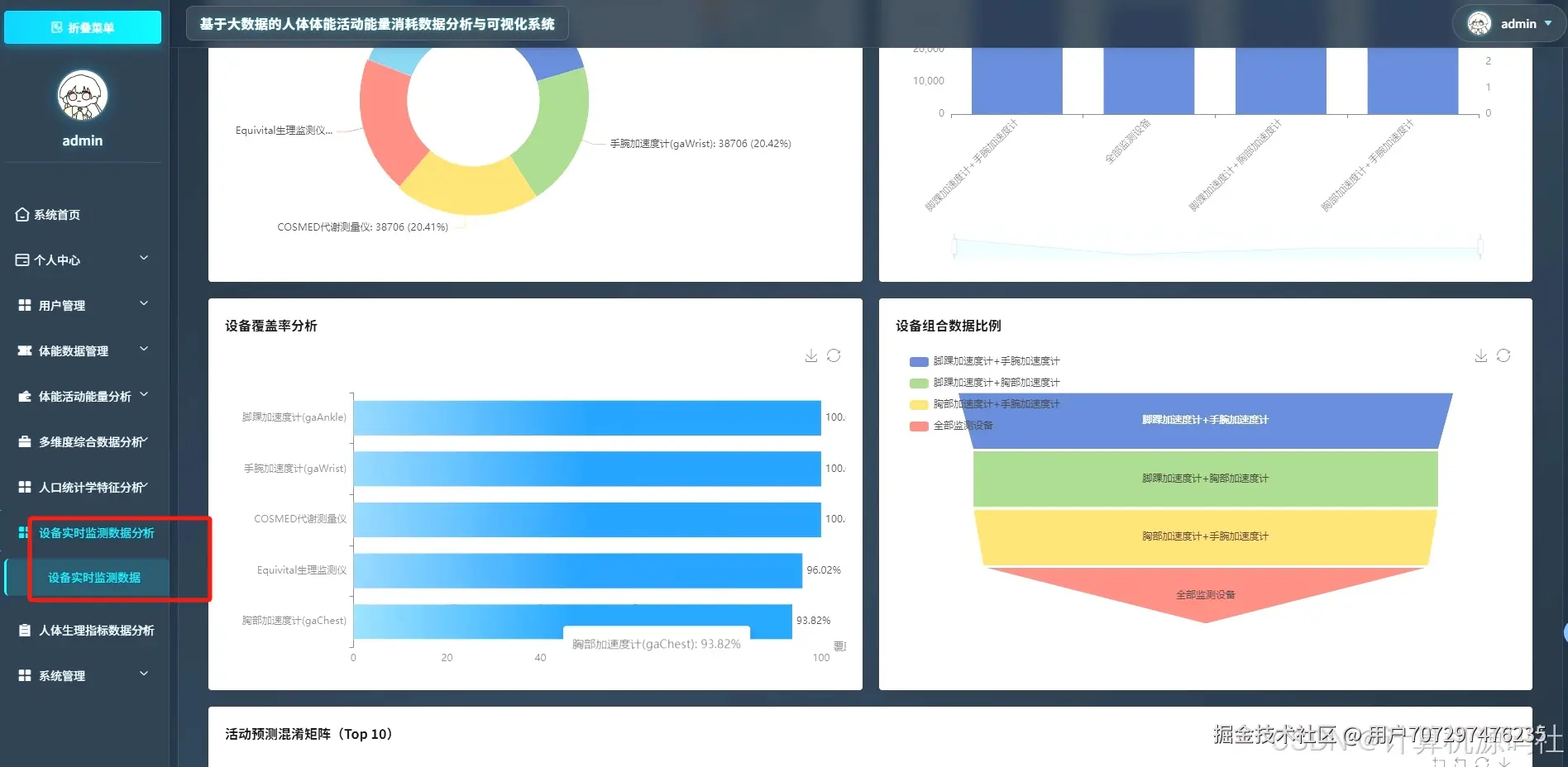Expand the 人口统计学特征分析 submenu
Viewport: 1568px width, 767px height.
(x=83, y=487)
